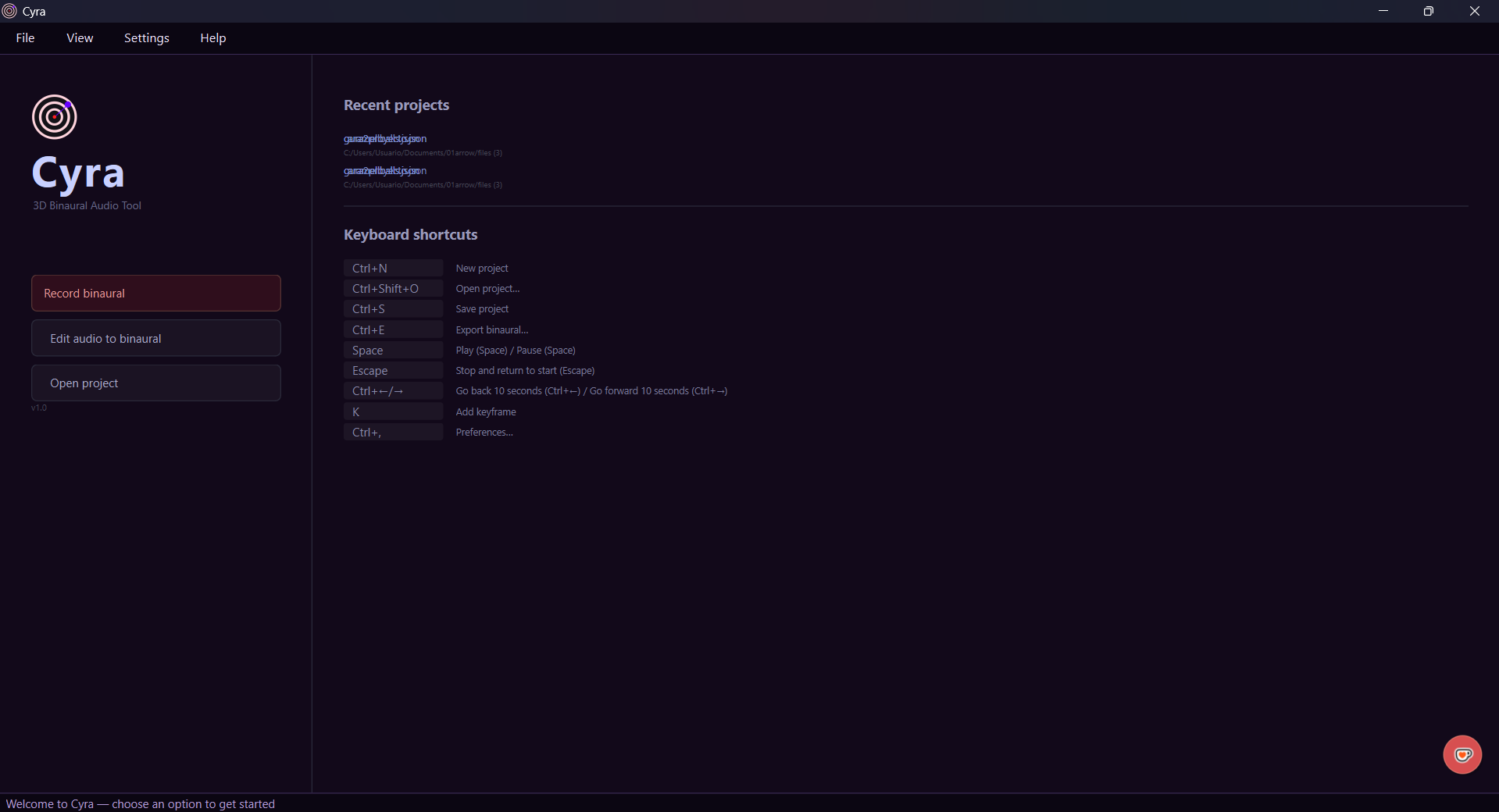This screenshot has width=1499, height=812.
Task: Click the Space Play/Pause shortcut entry
Action: click(460, 350)
